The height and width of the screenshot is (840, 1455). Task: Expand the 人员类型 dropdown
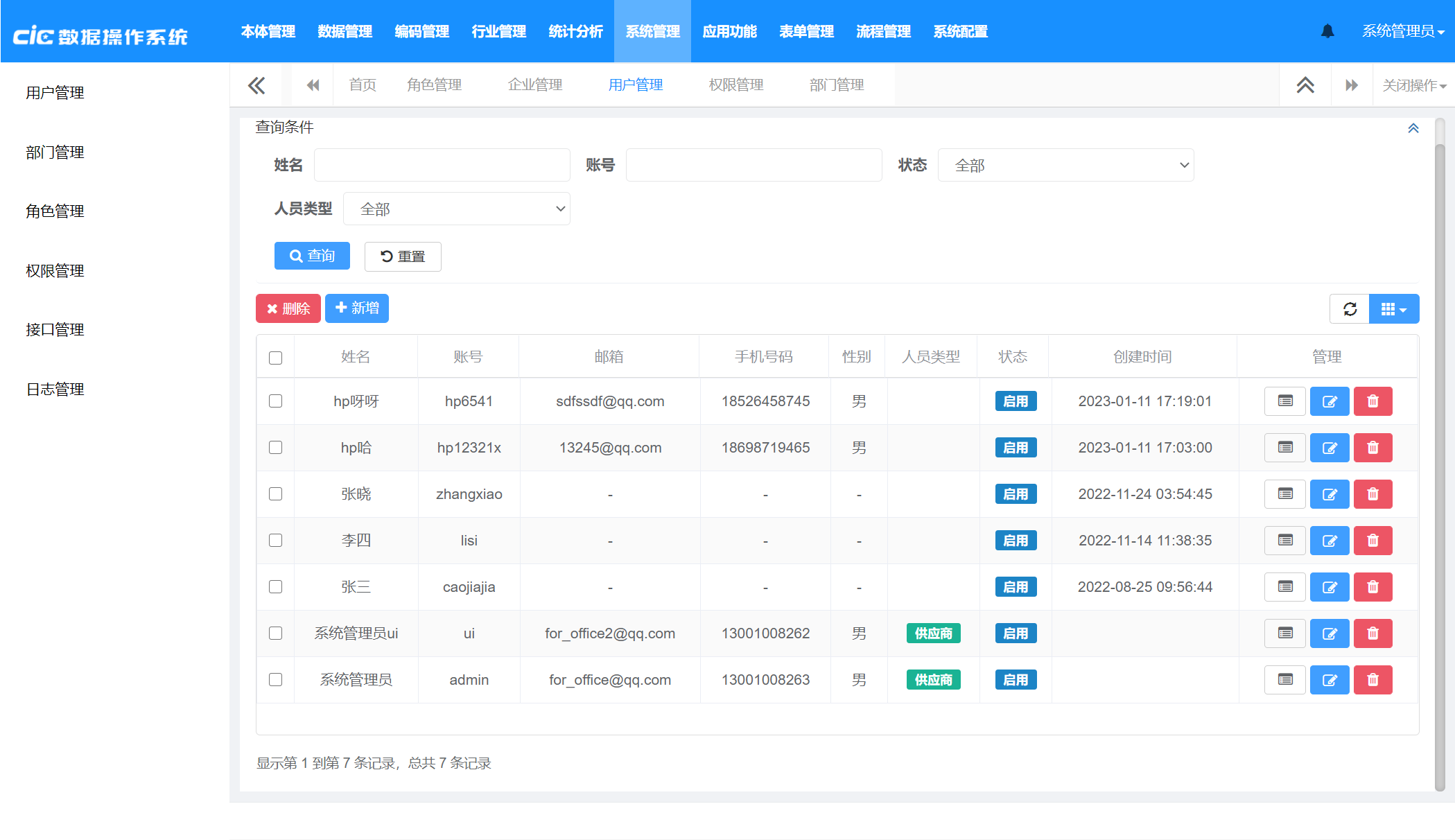pyautogui.click(x=456, y=209)
